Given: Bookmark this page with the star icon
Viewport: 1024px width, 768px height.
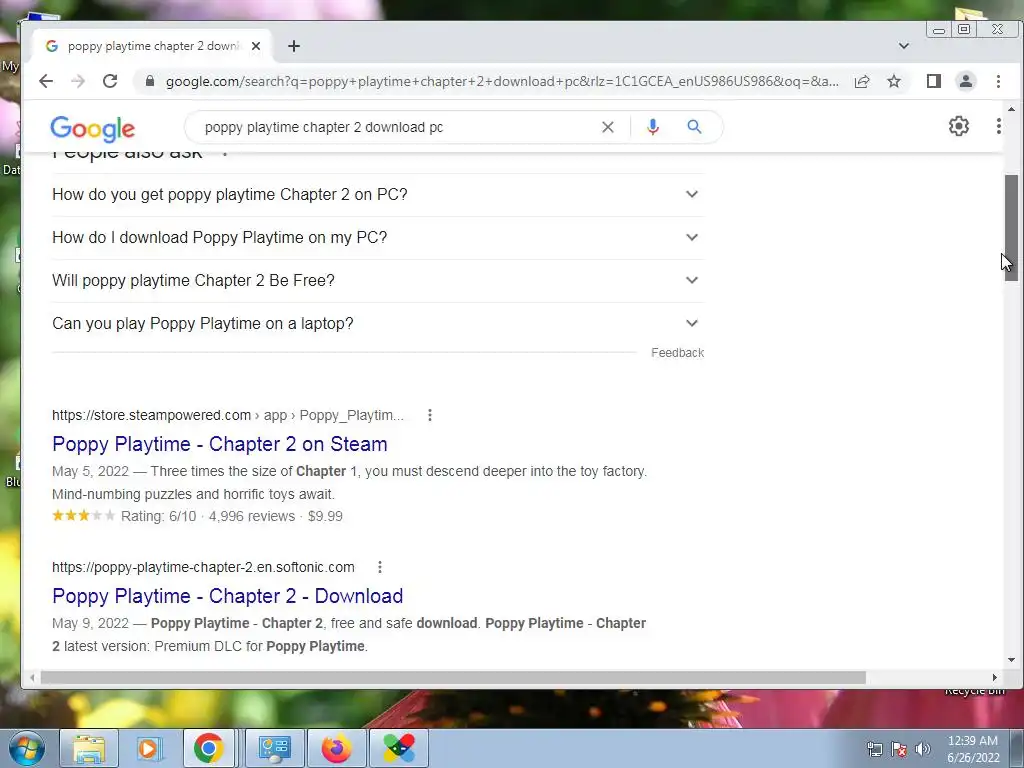Looking at the screenshot, I should click(894, 81).
